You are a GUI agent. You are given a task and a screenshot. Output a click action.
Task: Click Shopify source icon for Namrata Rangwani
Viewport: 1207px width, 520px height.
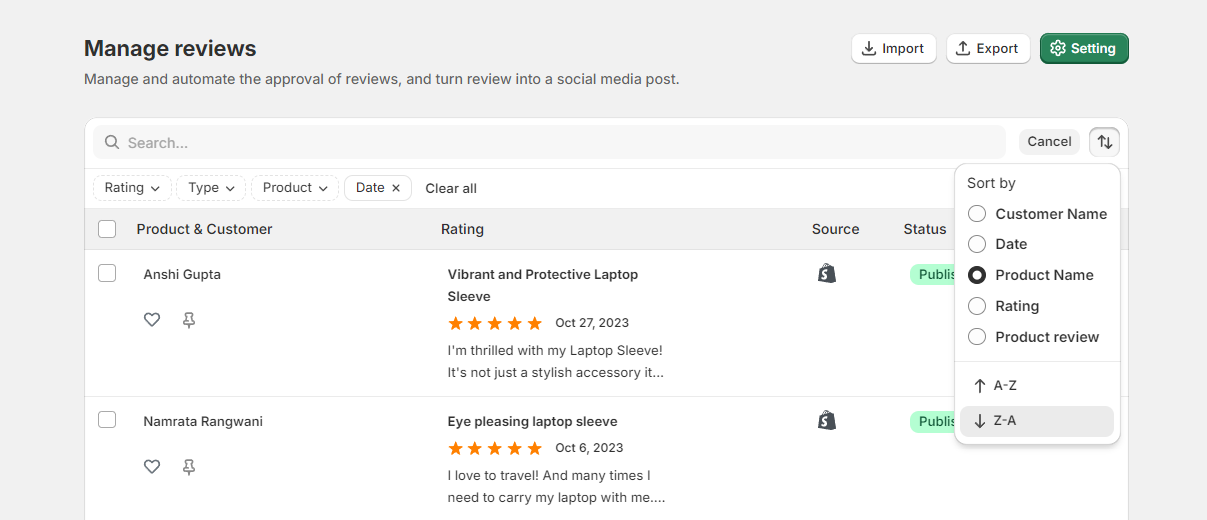point(827,421)
